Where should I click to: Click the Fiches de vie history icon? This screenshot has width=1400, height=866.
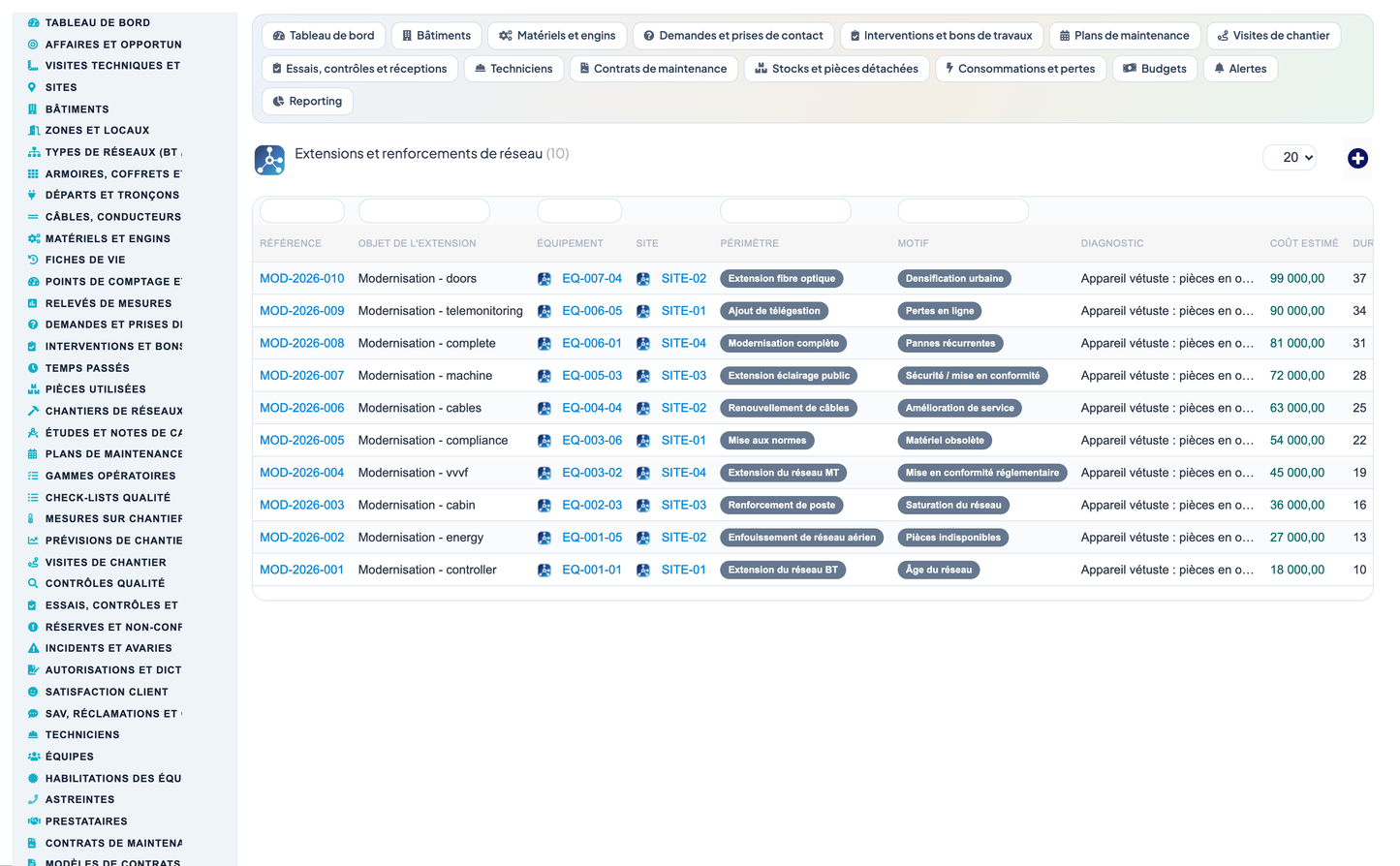click(x=33, y=260)
